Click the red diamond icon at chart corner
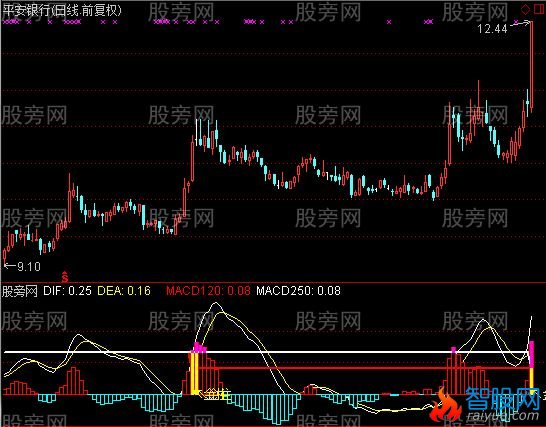The height and width of the screenshot is (427, 546). [x=525, y=9]
